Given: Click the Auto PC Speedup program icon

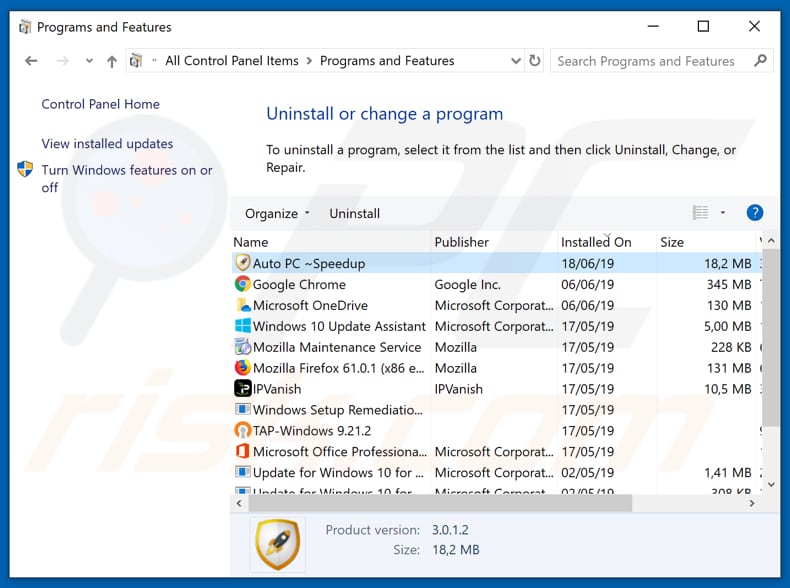Looking at the screenshot, I should click(x=242, y=263).
